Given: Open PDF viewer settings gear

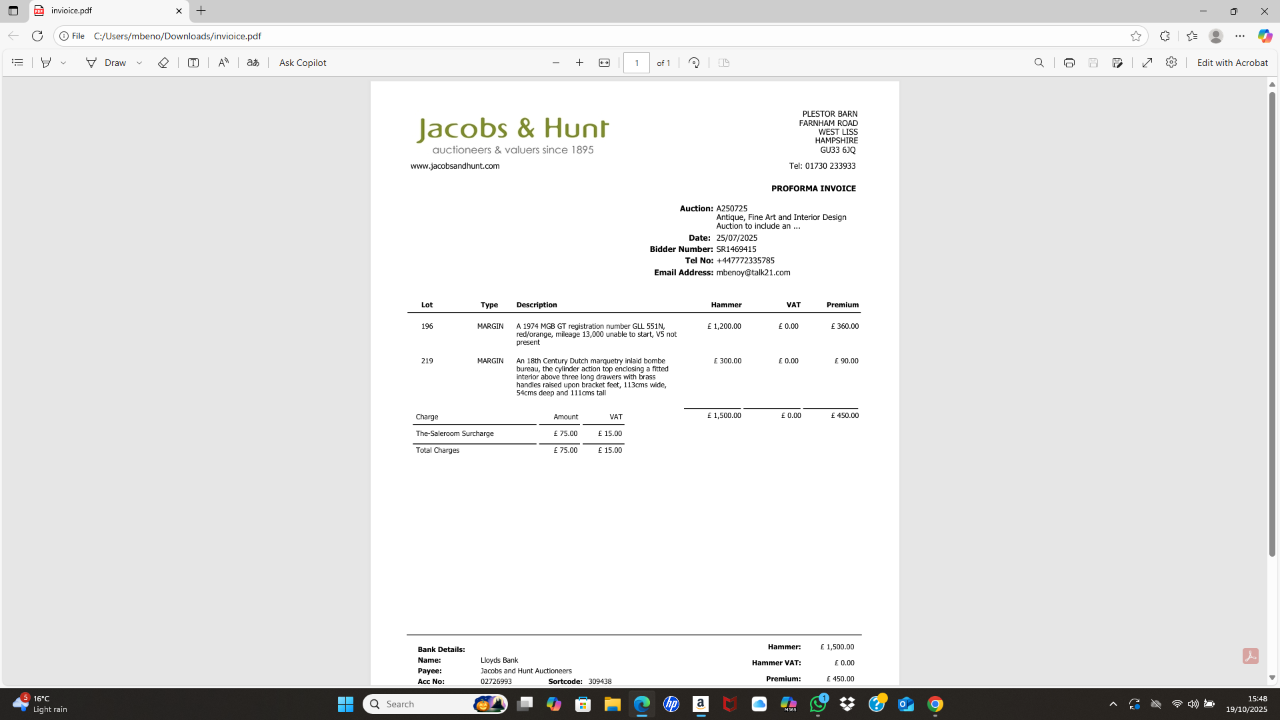Looking at the screenshot, I should point(1171,62).
